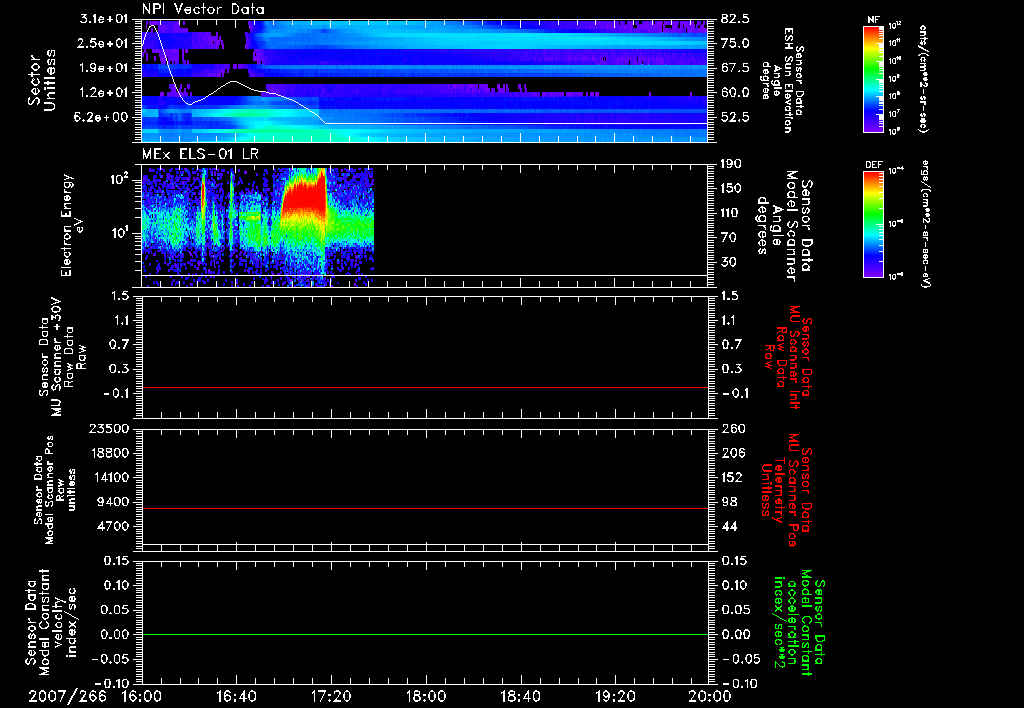This screenshot has width=1024, height=708.
Task: Click the "9400" scanner position tick
Action: 113,502
